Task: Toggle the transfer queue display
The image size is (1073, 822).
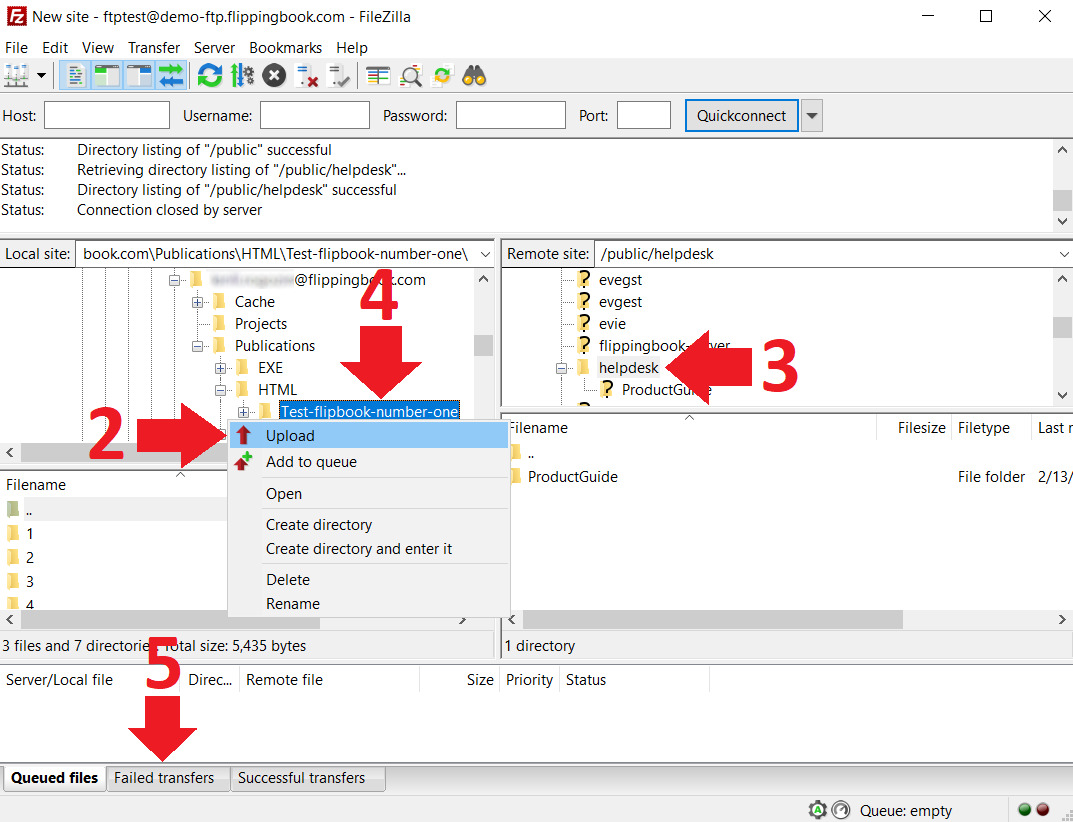Action: [172, 75]
